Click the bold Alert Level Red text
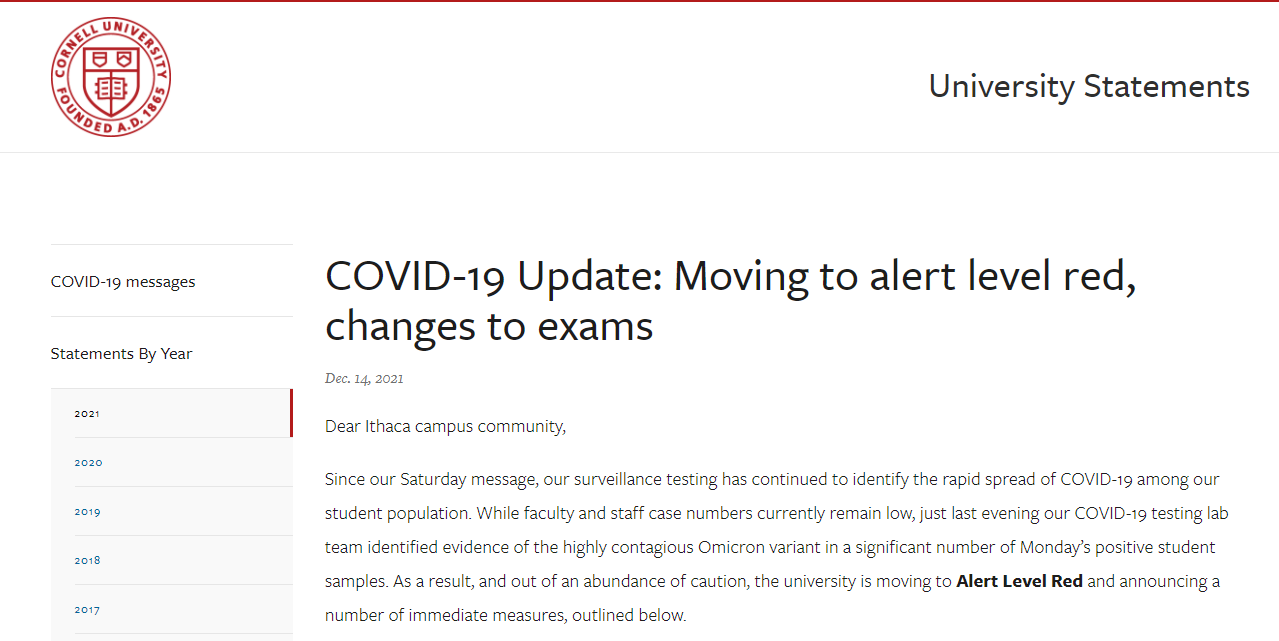Viewport: 1279px width, 641px height. (1020, 581)
